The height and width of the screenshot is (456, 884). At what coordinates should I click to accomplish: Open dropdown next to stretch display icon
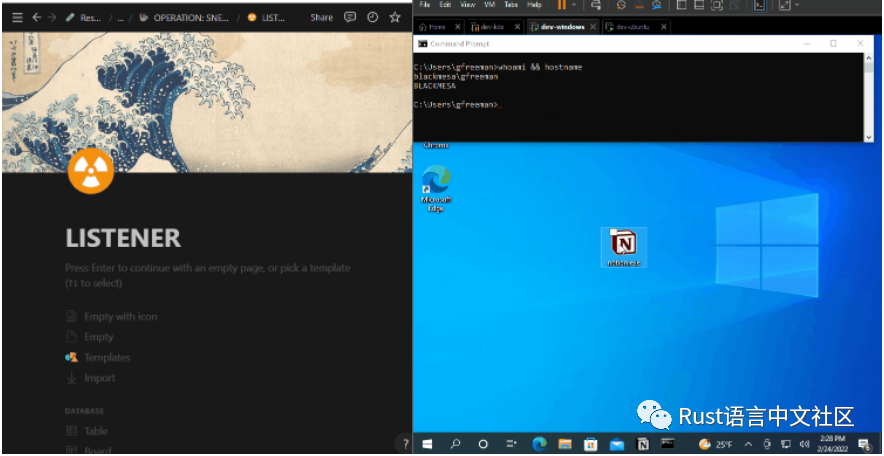797,5
